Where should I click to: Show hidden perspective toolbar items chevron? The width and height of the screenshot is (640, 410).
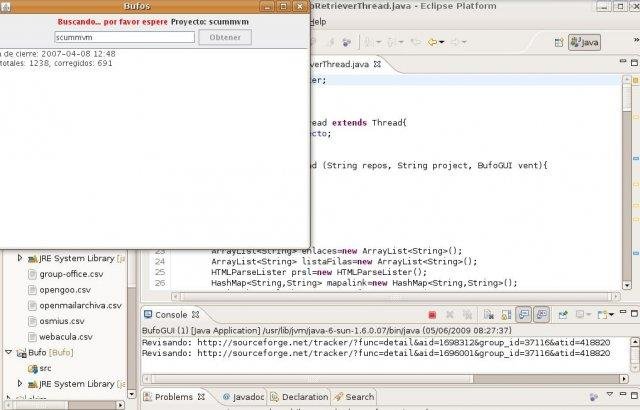click(636, 40)
